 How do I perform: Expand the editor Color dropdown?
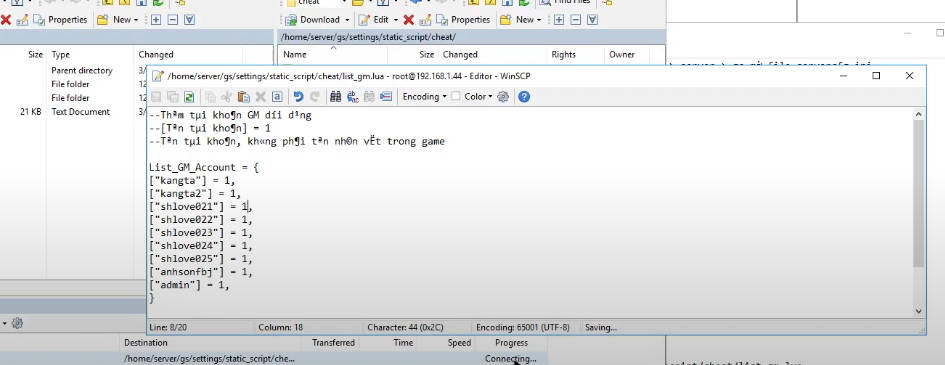478,96
